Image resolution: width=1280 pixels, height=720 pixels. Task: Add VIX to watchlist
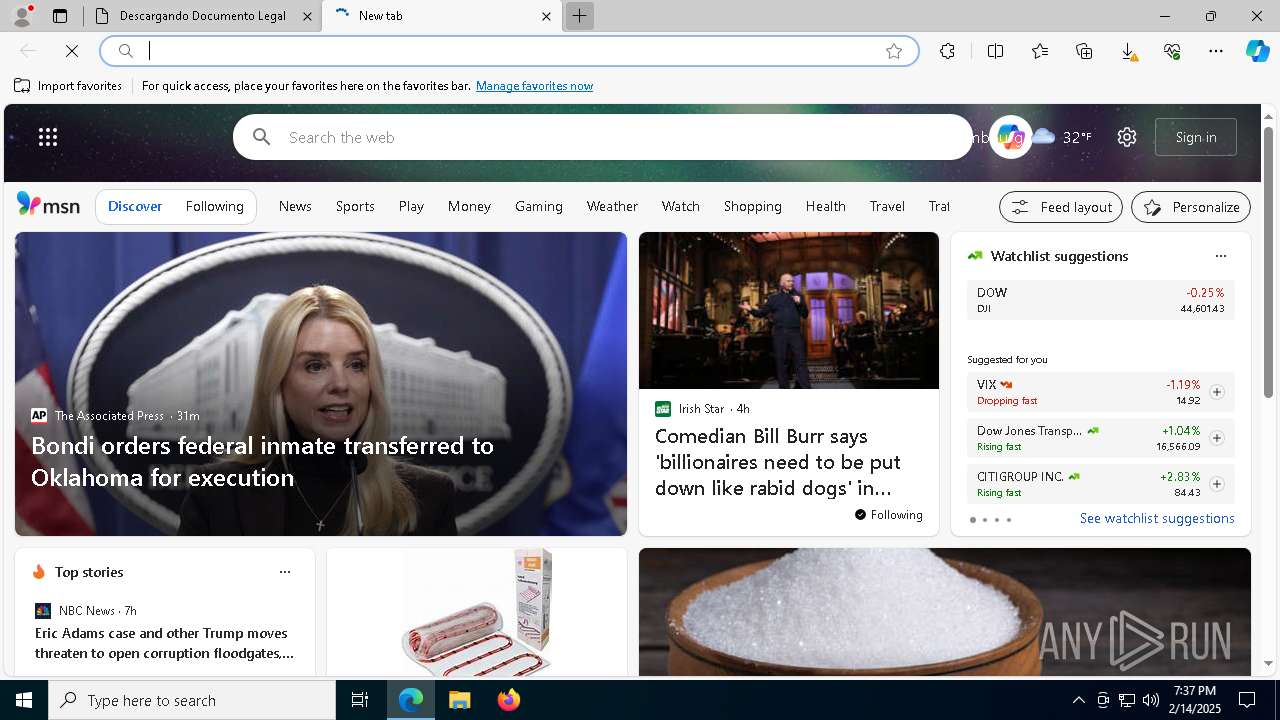point(1216,392)
